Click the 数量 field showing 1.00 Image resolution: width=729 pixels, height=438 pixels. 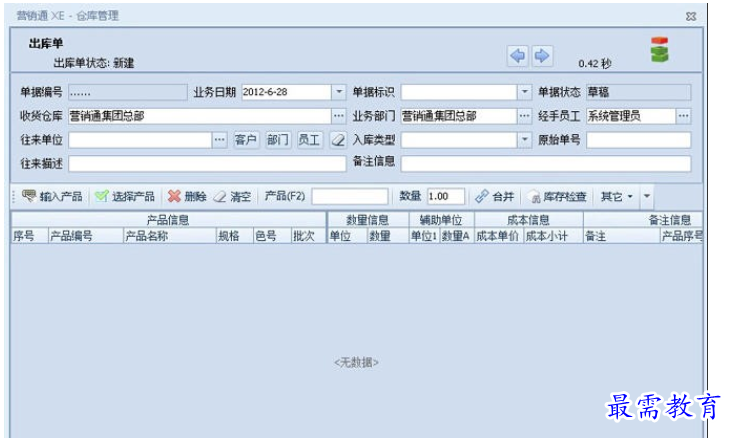click(x=445, y=197)
